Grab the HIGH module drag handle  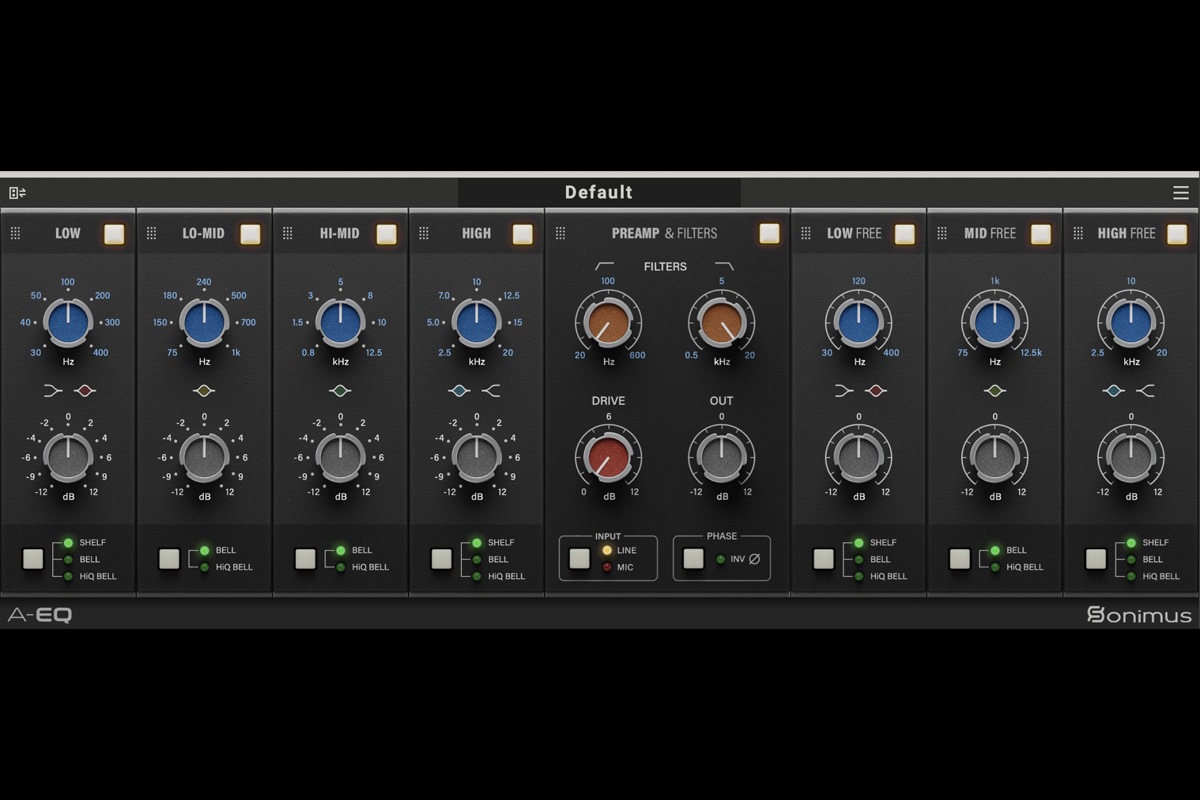point(423,233)
